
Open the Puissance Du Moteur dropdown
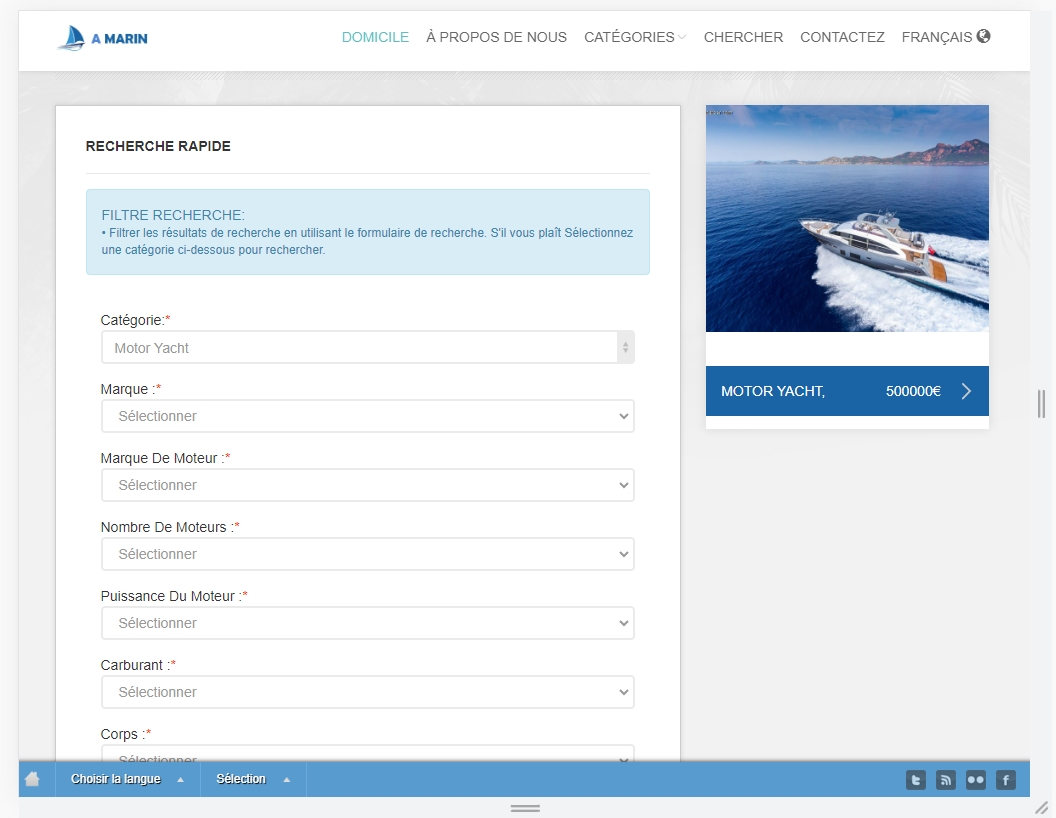click(x=368, y=623)
